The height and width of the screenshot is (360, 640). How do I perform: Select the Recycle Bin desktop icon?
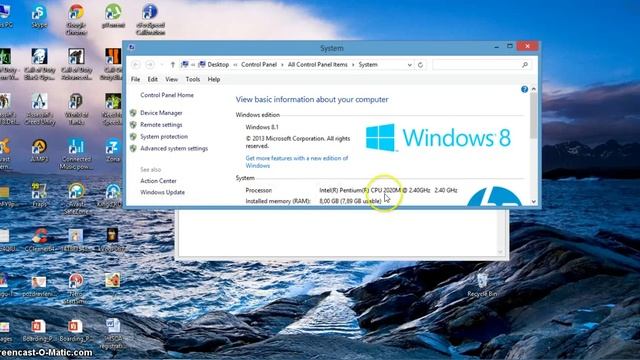(x=482, y=285)
